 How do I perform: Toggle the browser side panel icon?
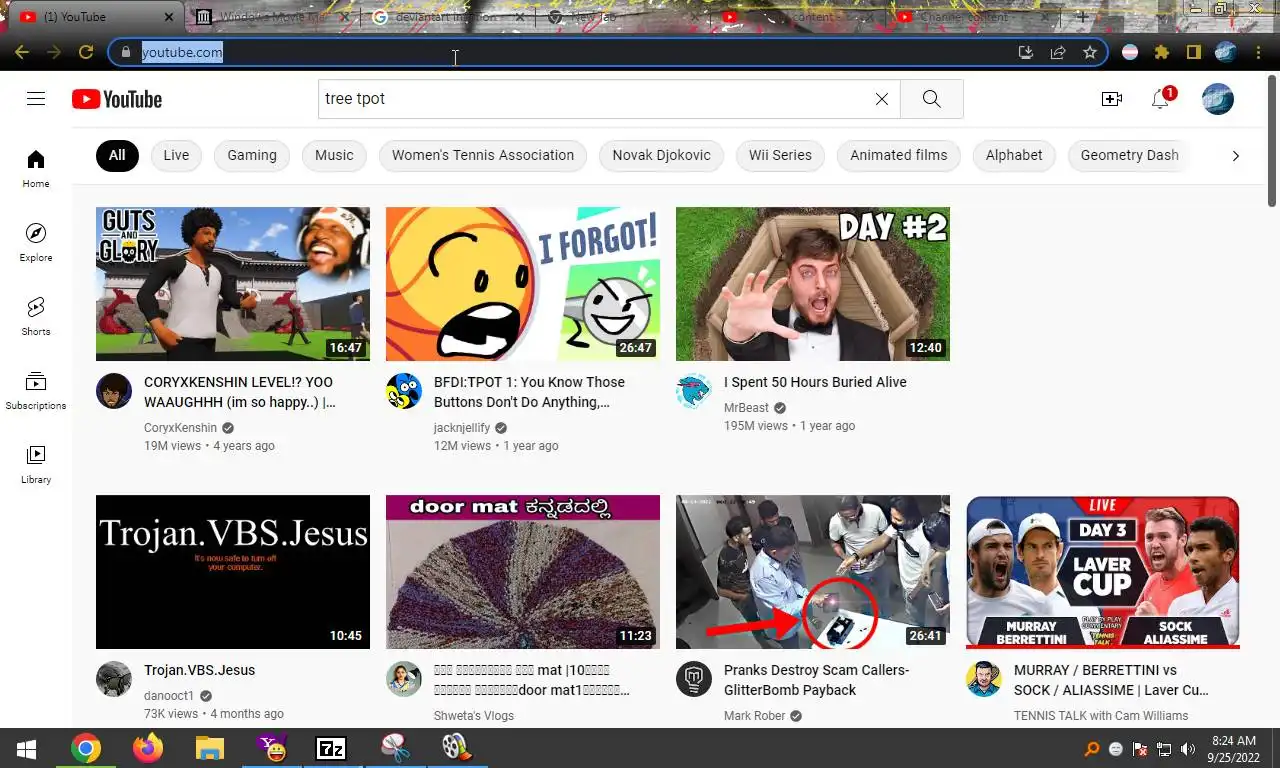pyautogui.click(x=1193, y=52)
